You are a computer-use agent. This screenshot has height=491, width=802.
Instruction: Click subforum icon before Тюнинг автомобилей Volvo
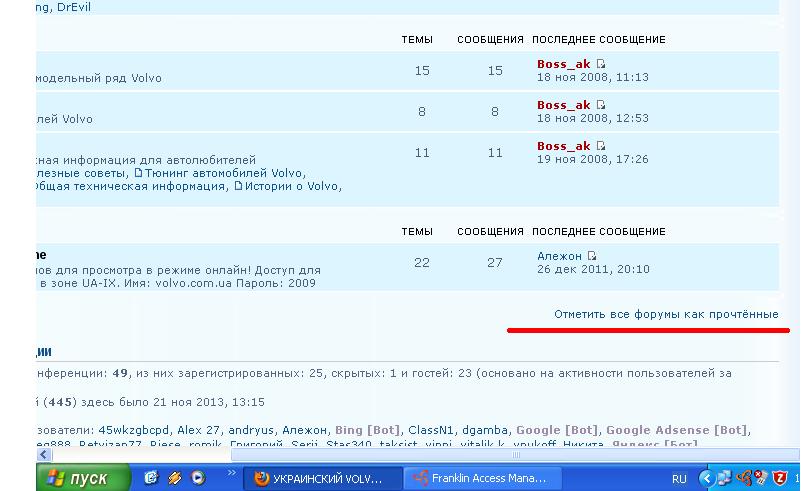point(139,172)
